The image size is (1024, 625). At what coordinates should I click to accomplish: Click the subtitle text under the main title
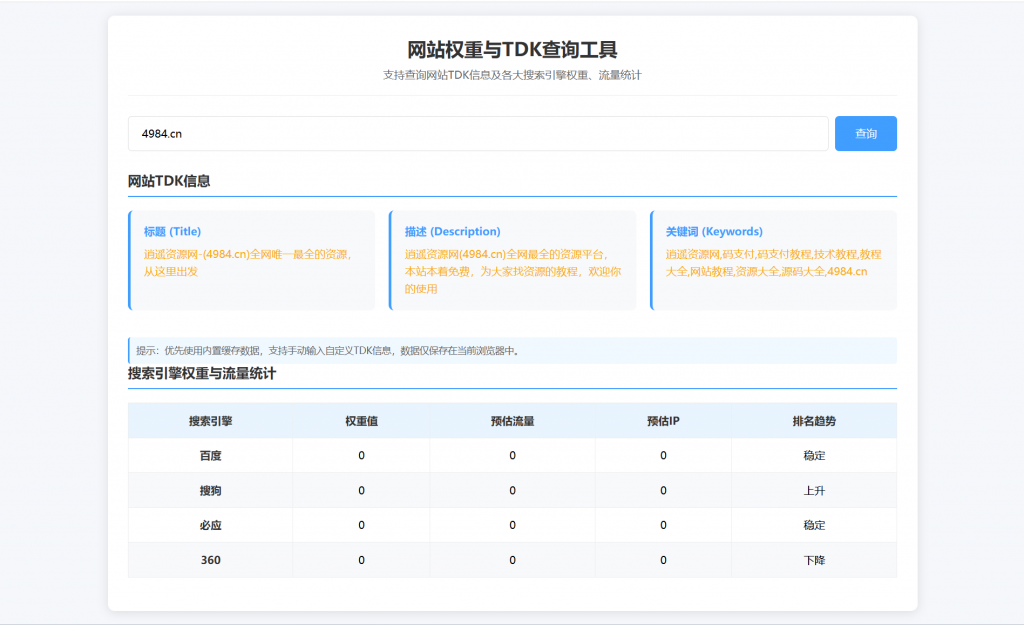[512, 73]
